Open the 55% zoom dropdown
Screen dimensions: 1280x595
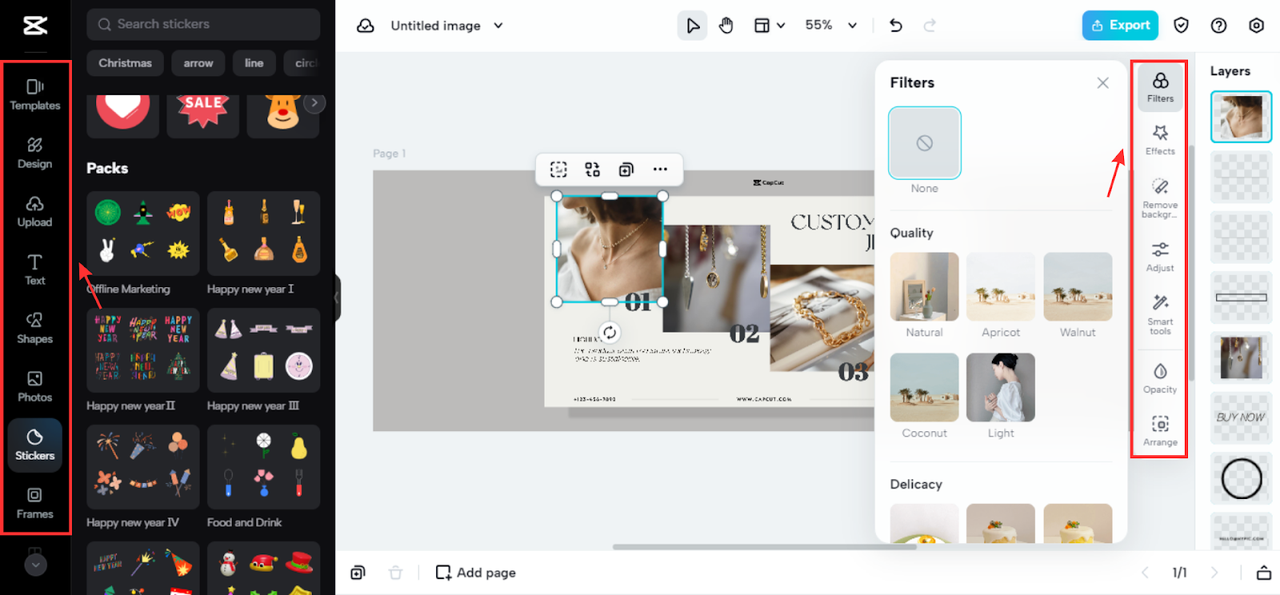coord(832,25)
